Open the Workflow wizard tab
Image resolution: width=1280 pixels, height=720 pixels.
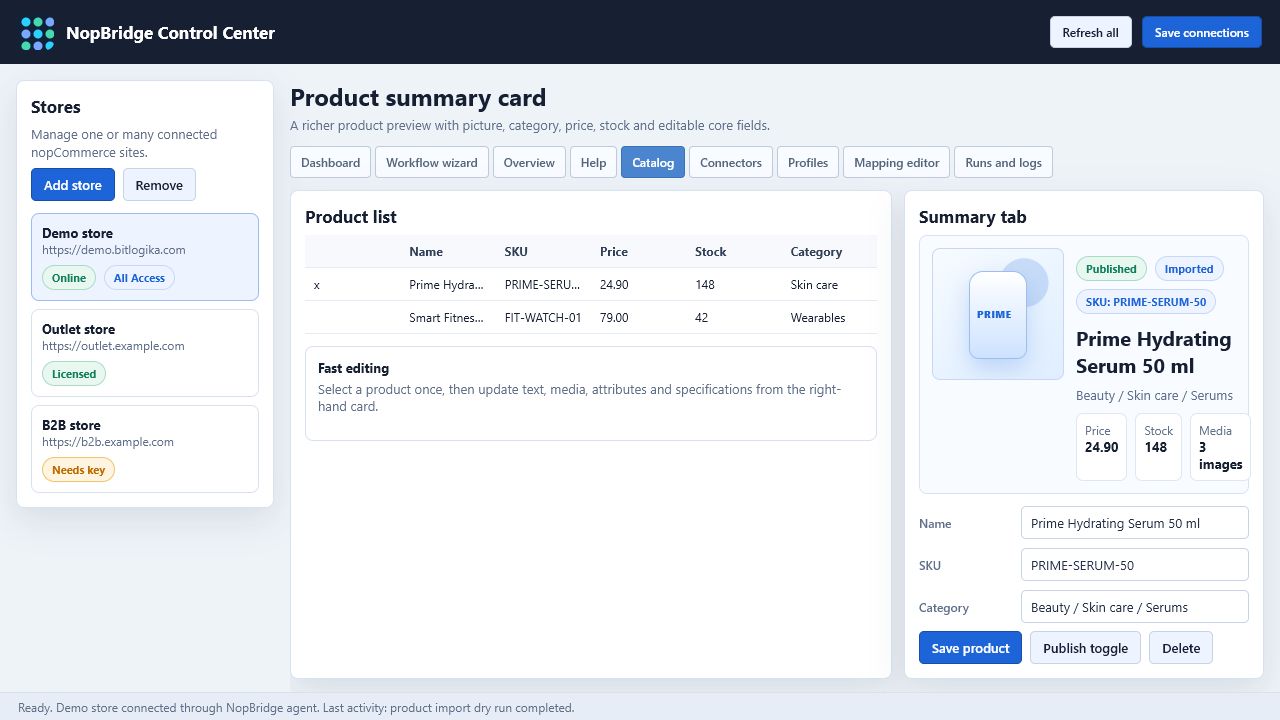click(432, 162)
